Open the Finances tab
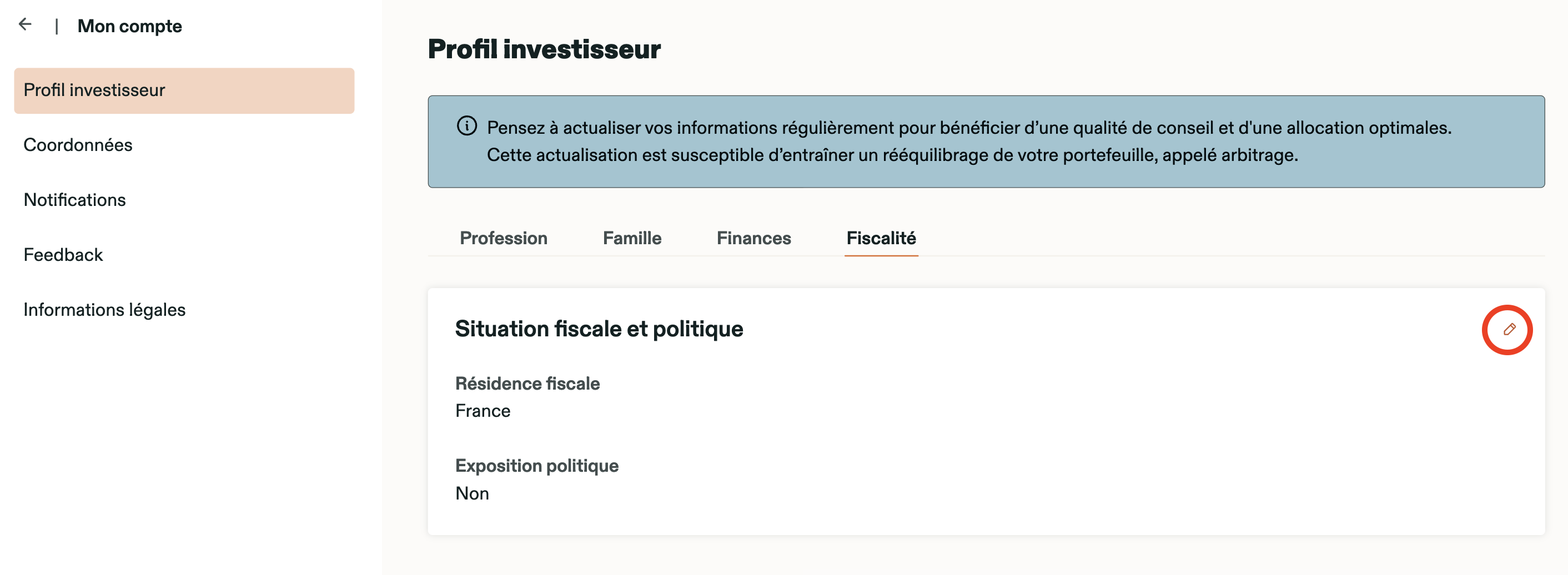Image resolution: width=1568 pixels, height=575 pixels. 753,238
